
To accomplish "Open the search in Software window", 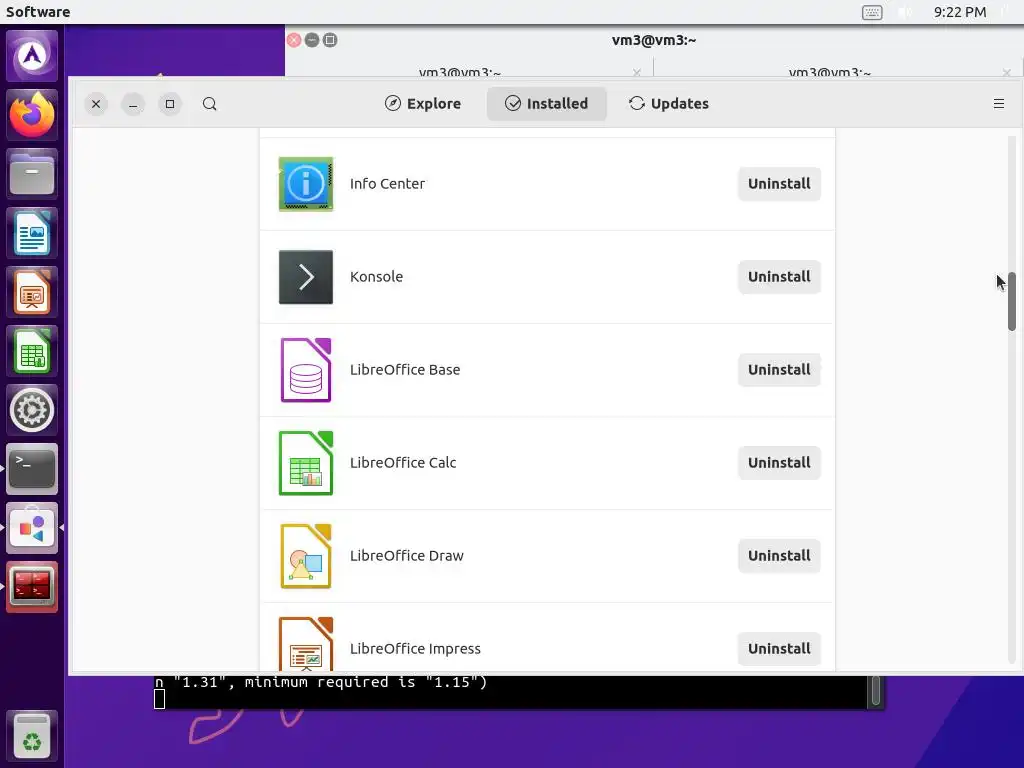I will [210, 104].
